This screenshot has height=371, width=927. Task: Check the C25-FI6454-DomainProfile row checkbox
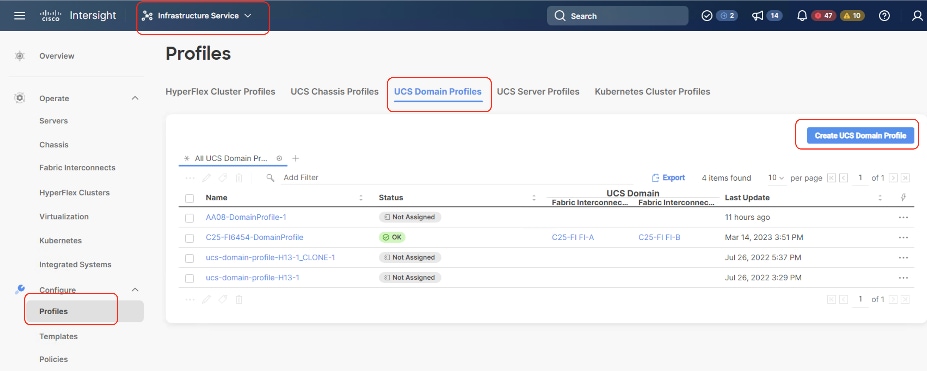click(x=189, y=238)
